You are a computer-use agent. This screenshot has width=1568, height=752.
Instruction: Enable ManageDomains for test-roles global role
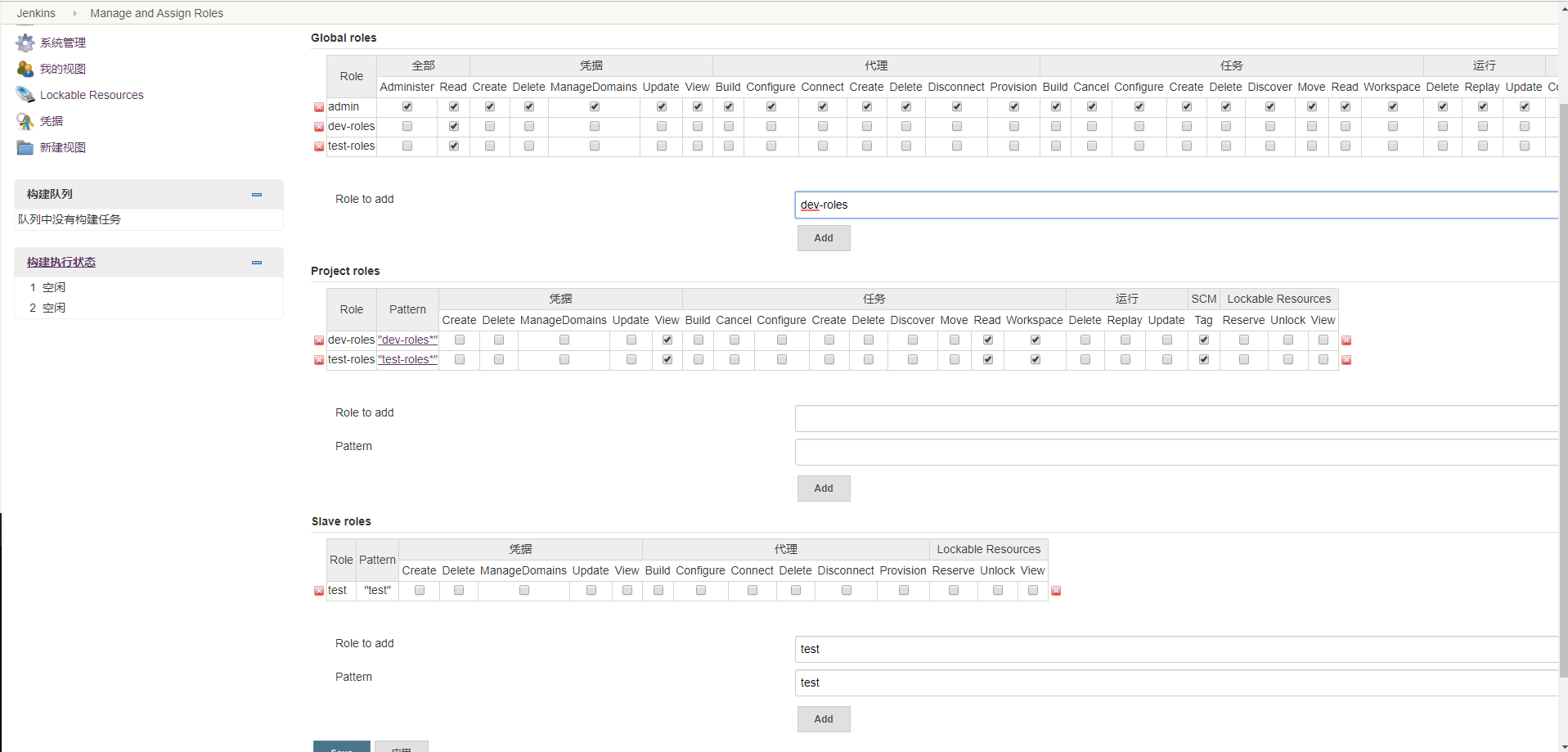(x=595, y=146)
